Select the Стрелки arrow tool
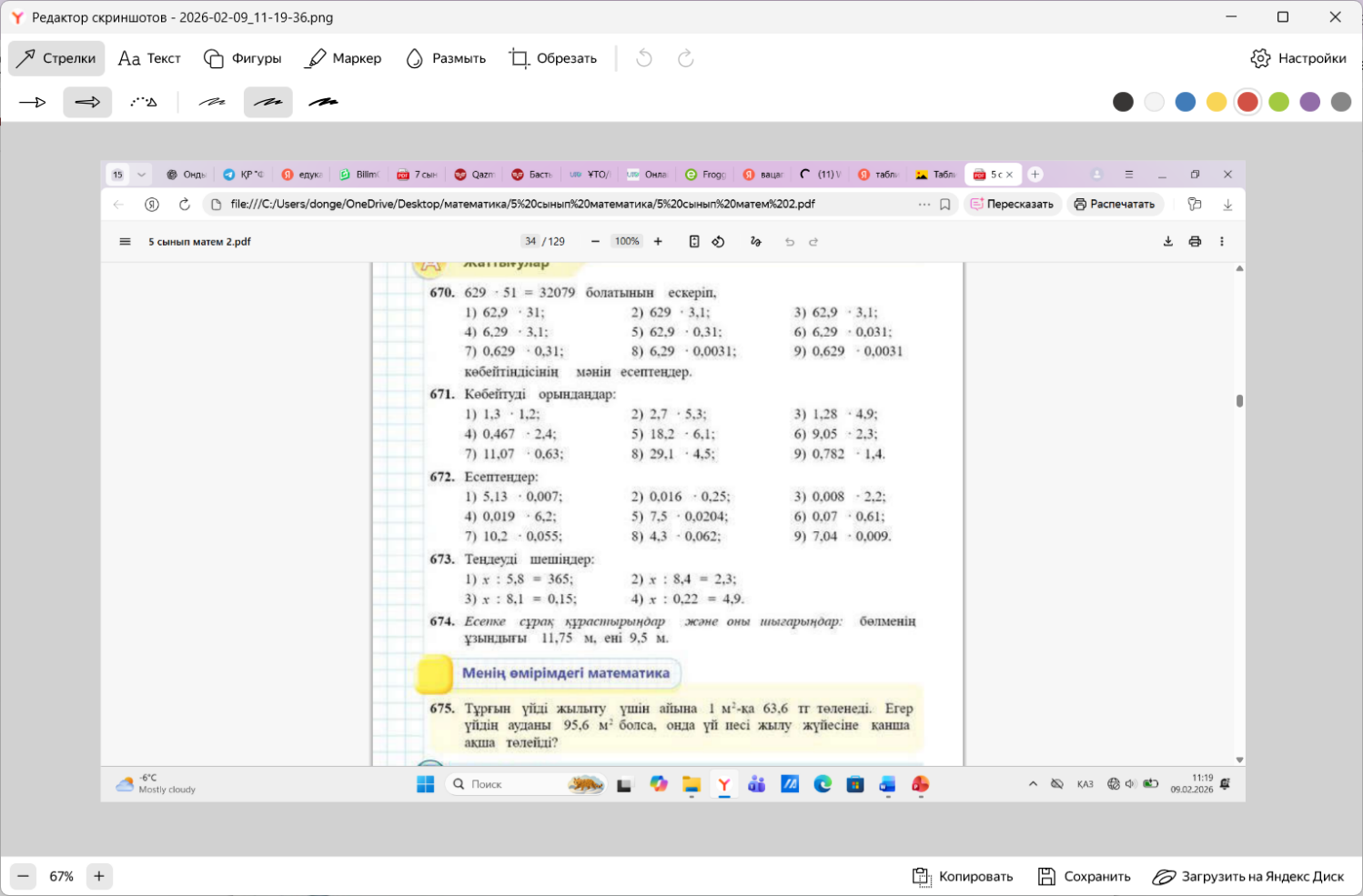This screenshot has width=1363, height=896. click(x=56, y=58)
